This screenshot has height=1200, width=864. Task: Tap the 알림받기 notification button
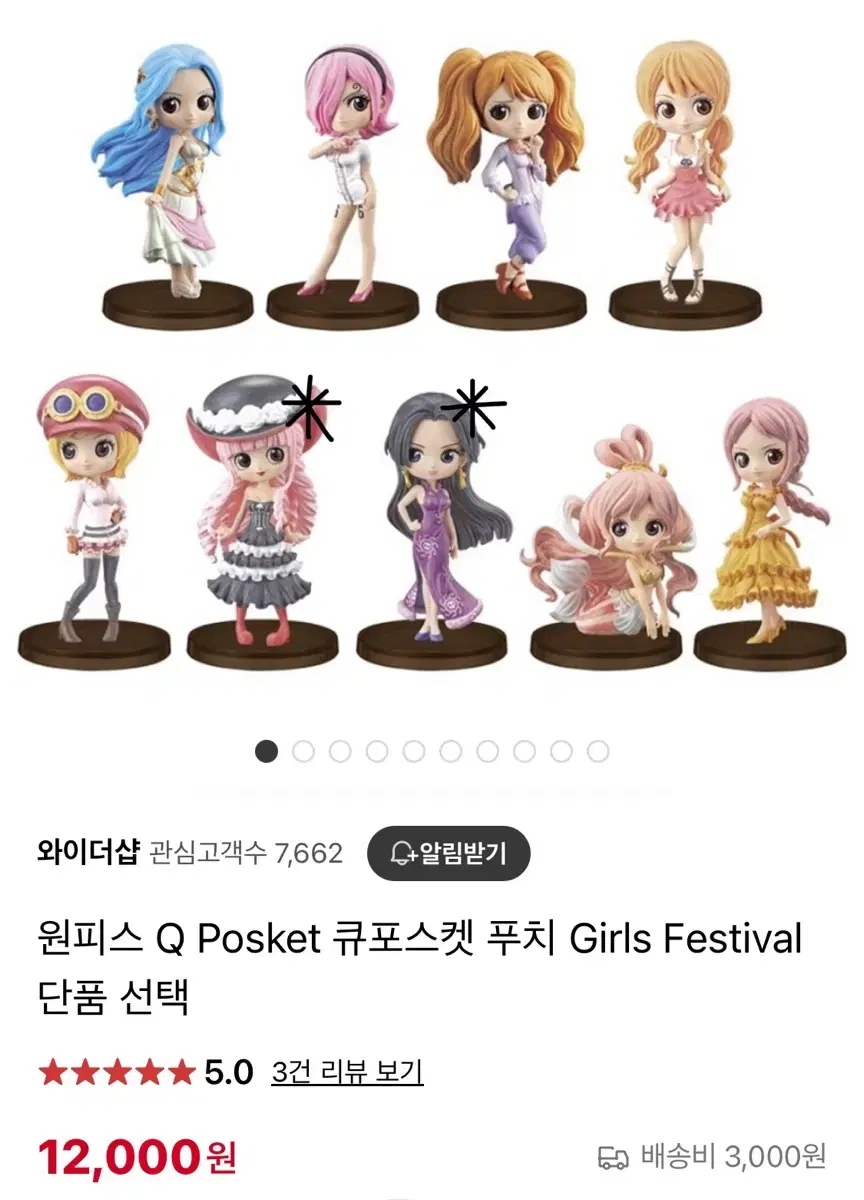[448, 854]
